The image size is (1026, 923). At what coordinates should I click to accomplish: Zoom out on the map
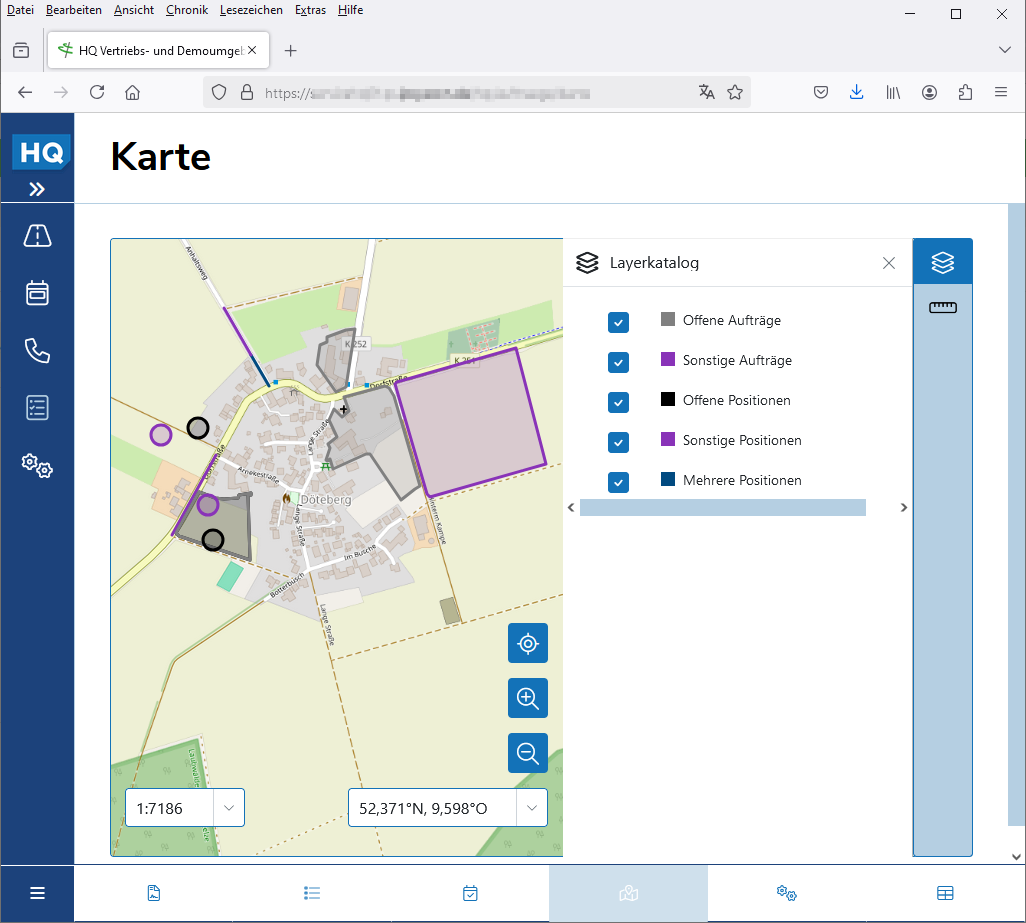[x=528, y=753]
